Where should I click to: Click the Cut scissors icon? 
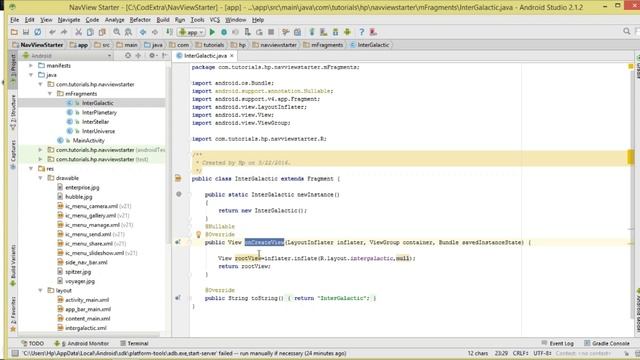tap(78, 32)
